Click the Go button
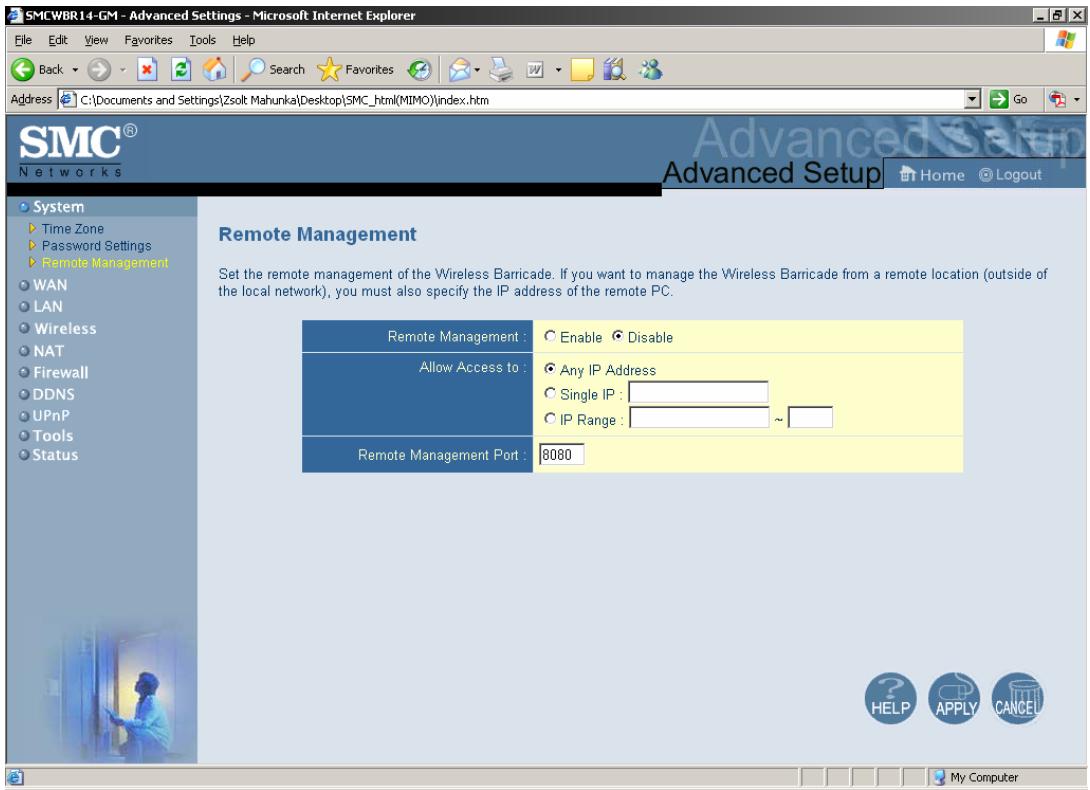The height and width of the screenshot is (790, 1090). pyautogui.click(x=1009, y=99)
